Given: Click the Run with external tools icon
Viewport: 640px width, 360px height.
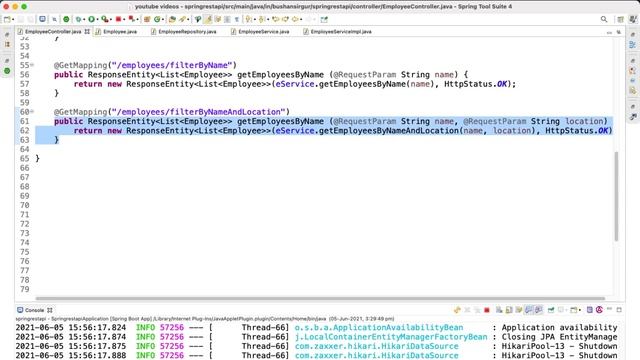Looking at the screenshot, I should 105,19.
